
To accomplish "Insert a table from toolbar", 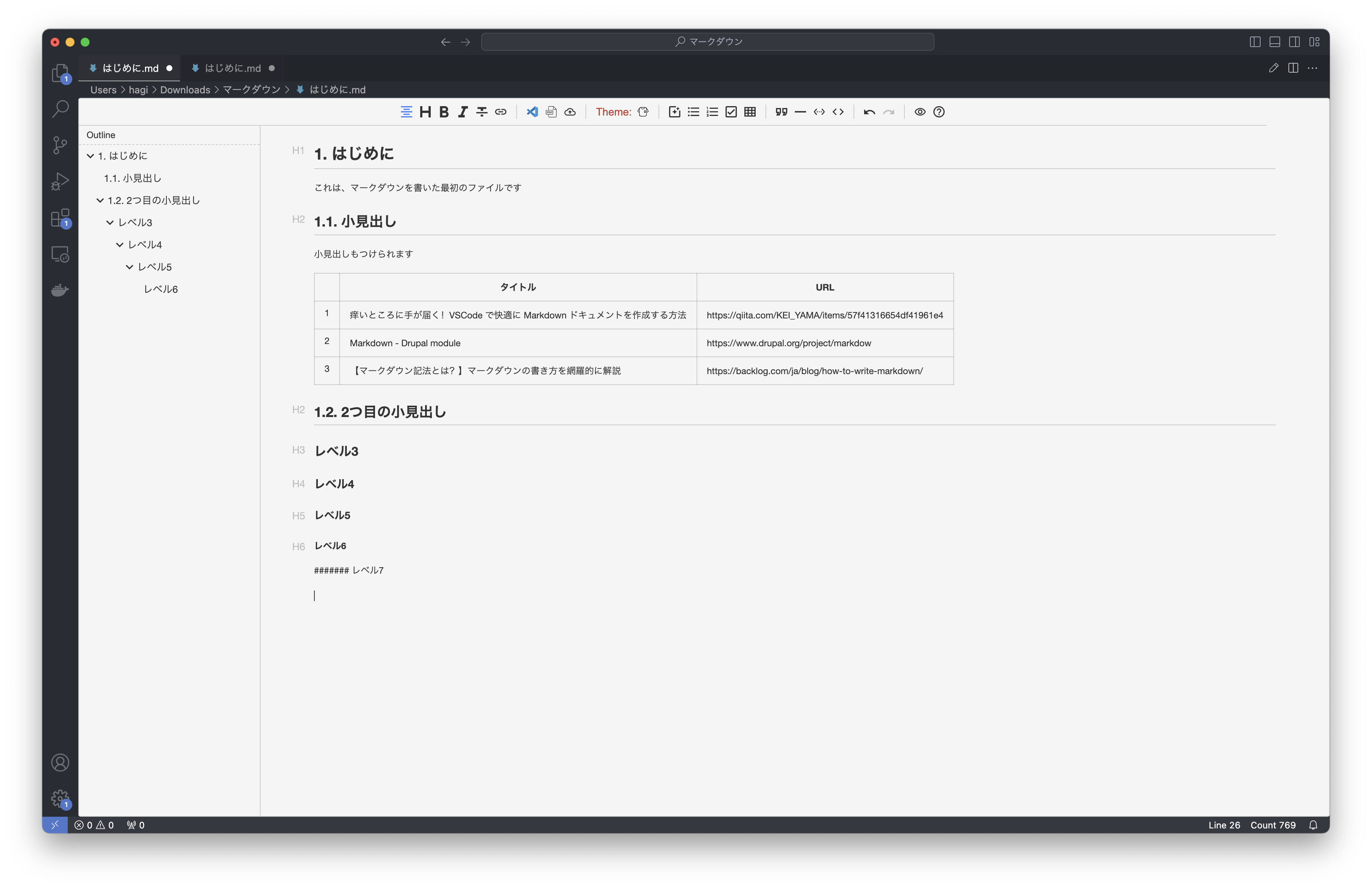I will pos(750,112).
